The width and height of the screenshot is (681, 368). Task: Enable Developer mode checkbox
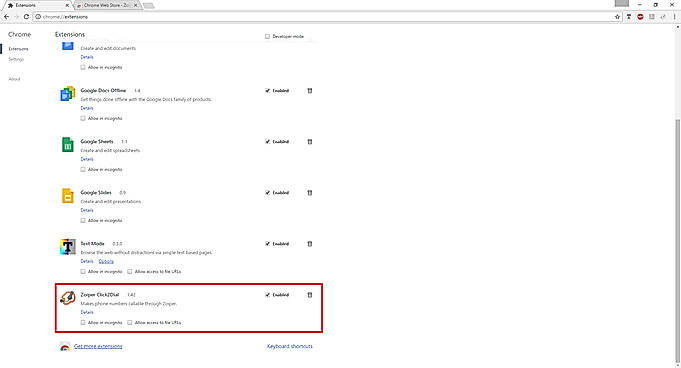coord(268,36)
